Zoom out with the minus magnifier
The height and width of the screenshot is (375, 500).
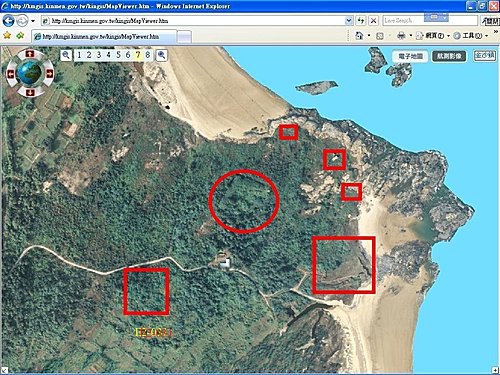coord(66,55)
